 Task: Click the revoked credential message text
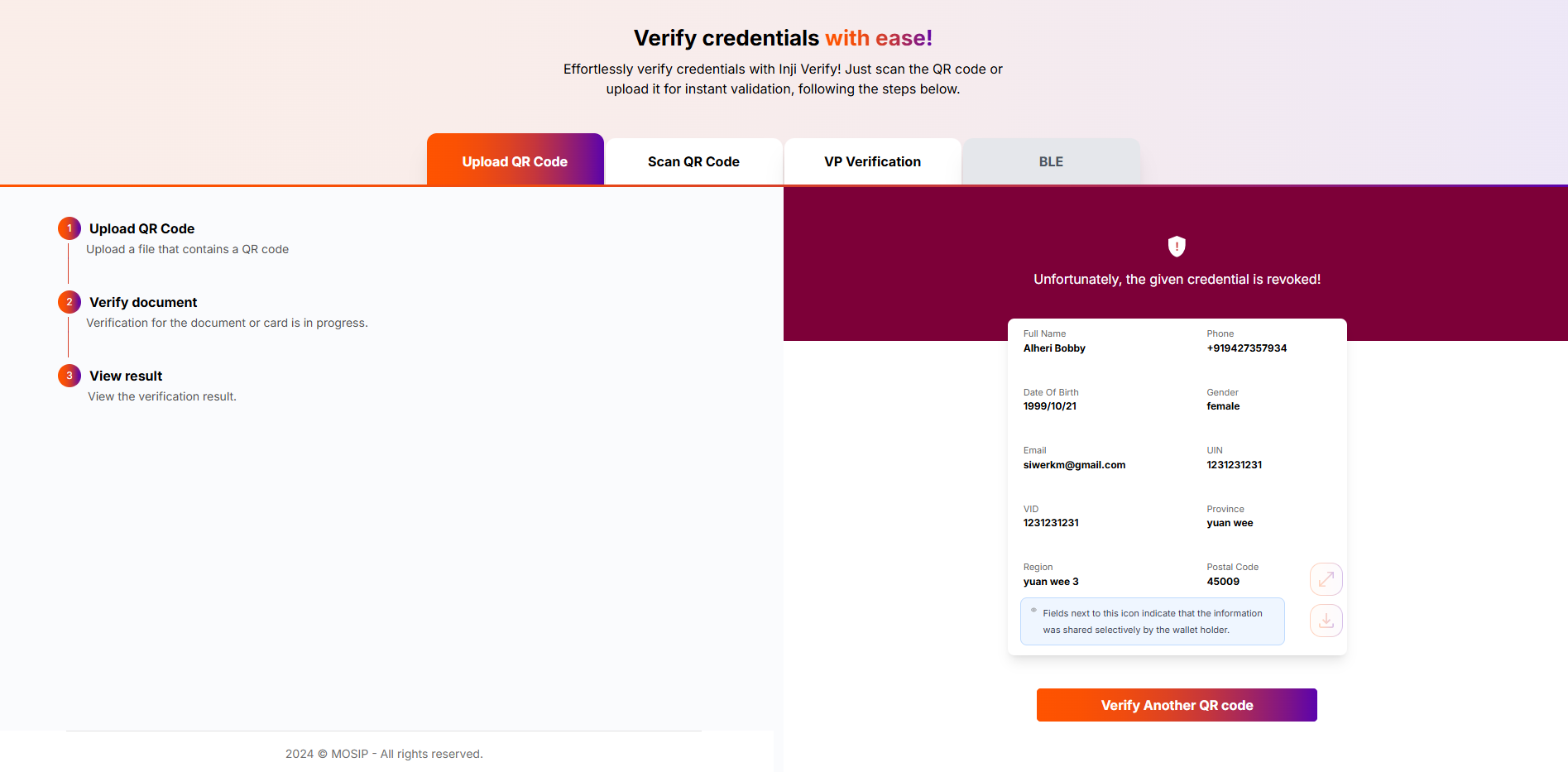[x=1177, y=280]
